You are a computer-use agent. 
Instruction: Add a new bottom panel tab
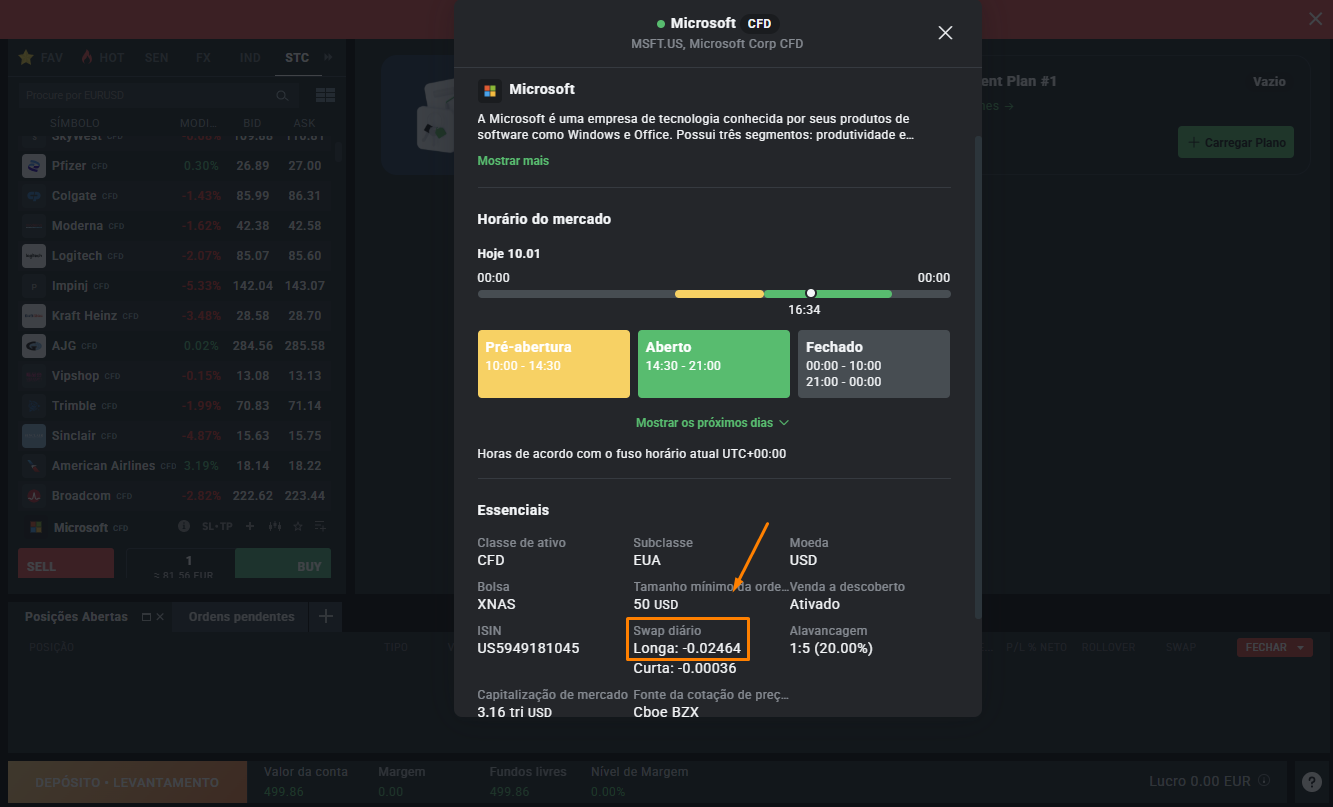pyautogui.click(x=325, y=616)
